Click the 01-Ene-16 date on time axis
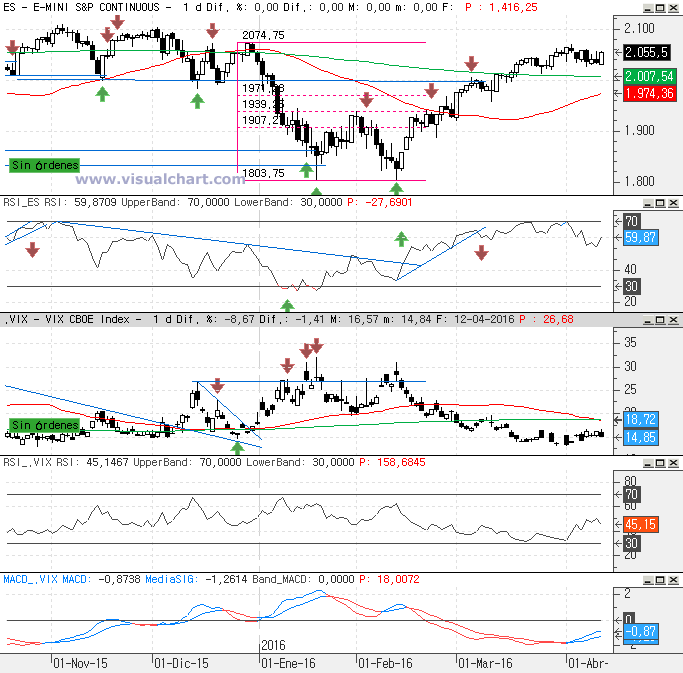This screenshot has height=673, width=683. coord(288,663)
